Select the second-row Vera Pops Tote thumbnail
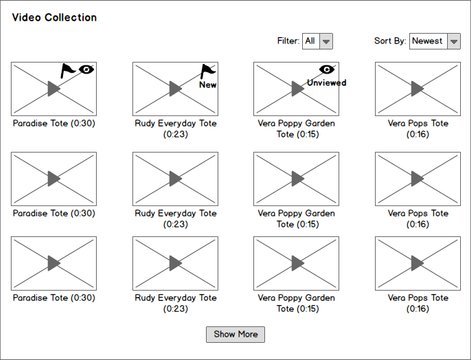 pyautogui.click(x=418, y=179)
